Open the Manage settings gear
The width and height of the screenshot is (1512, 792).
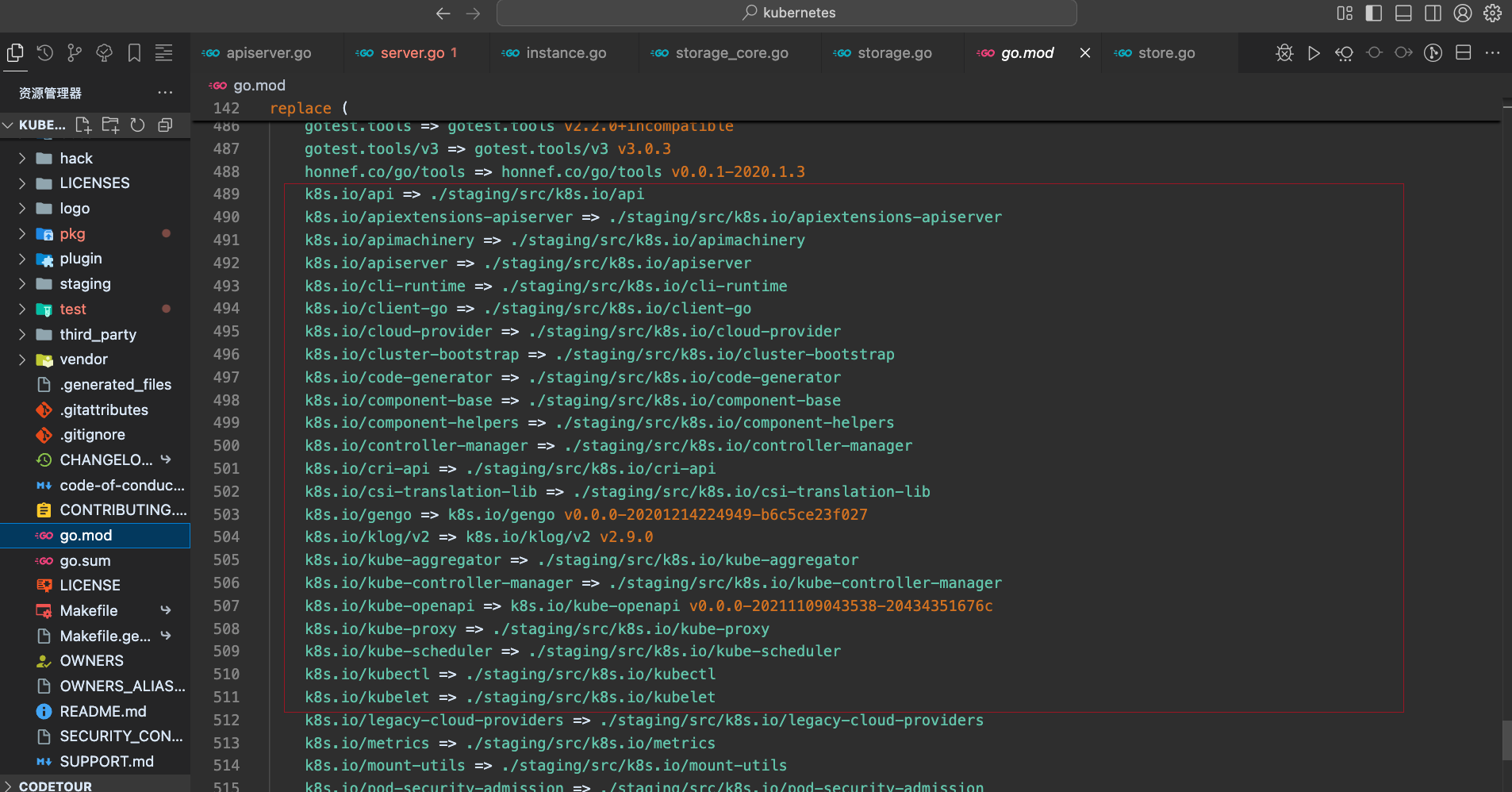(1492, 13)
